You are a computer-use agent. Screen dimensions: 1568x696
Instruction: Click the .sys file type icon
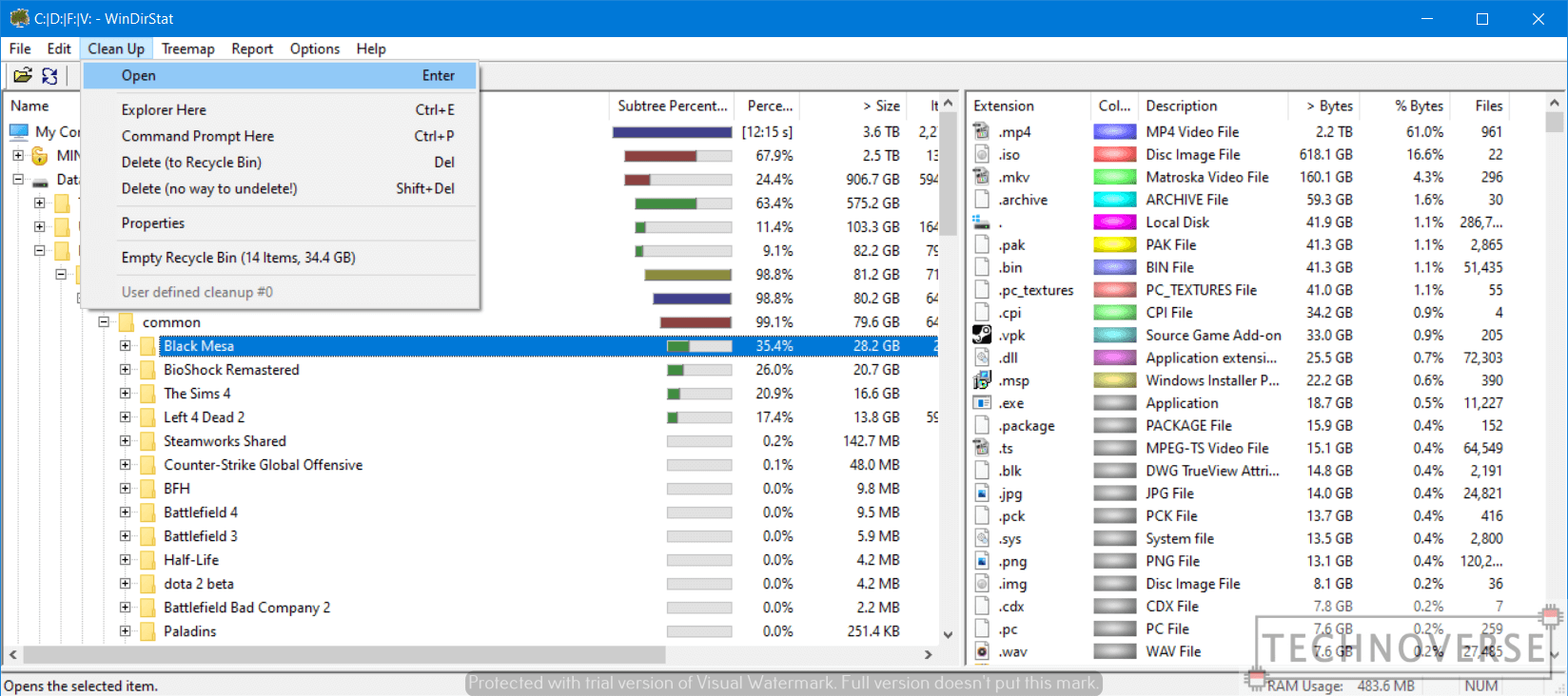[982, 538]
